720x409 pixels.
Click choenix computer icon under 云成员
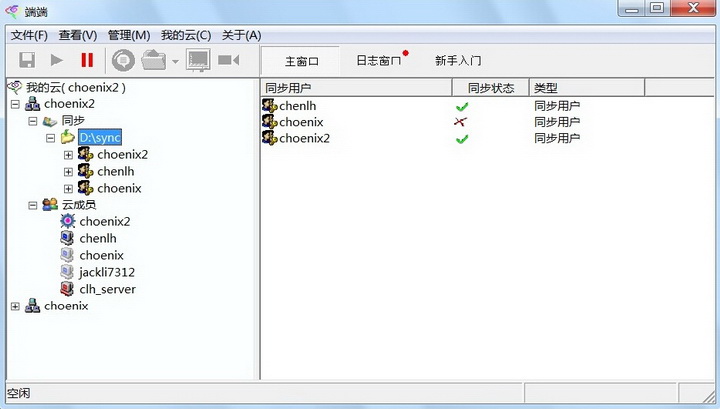coord(67,255)
